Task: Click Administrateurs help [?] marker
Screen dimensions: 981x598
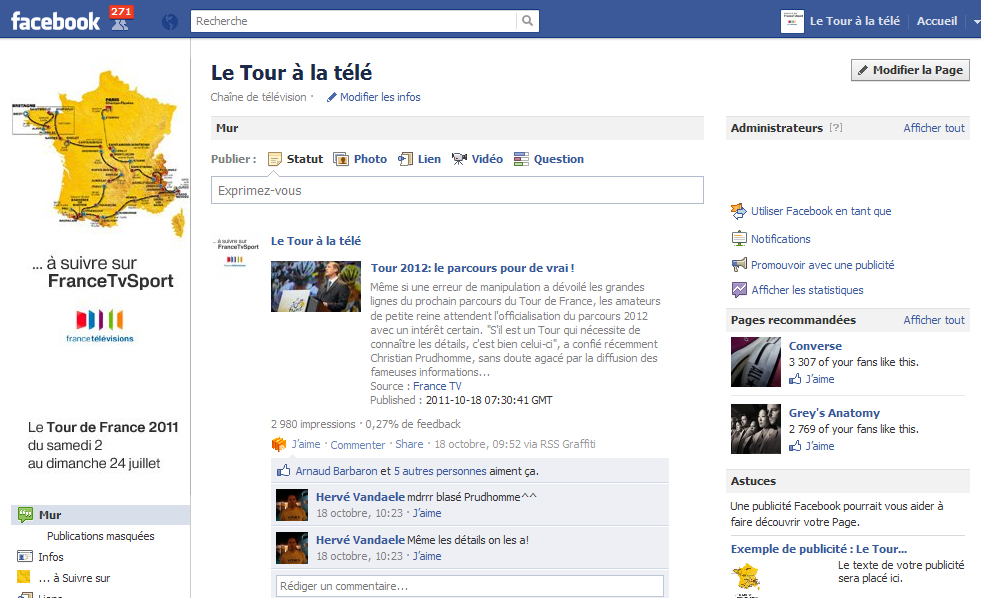Action: [x=836, y=128]
